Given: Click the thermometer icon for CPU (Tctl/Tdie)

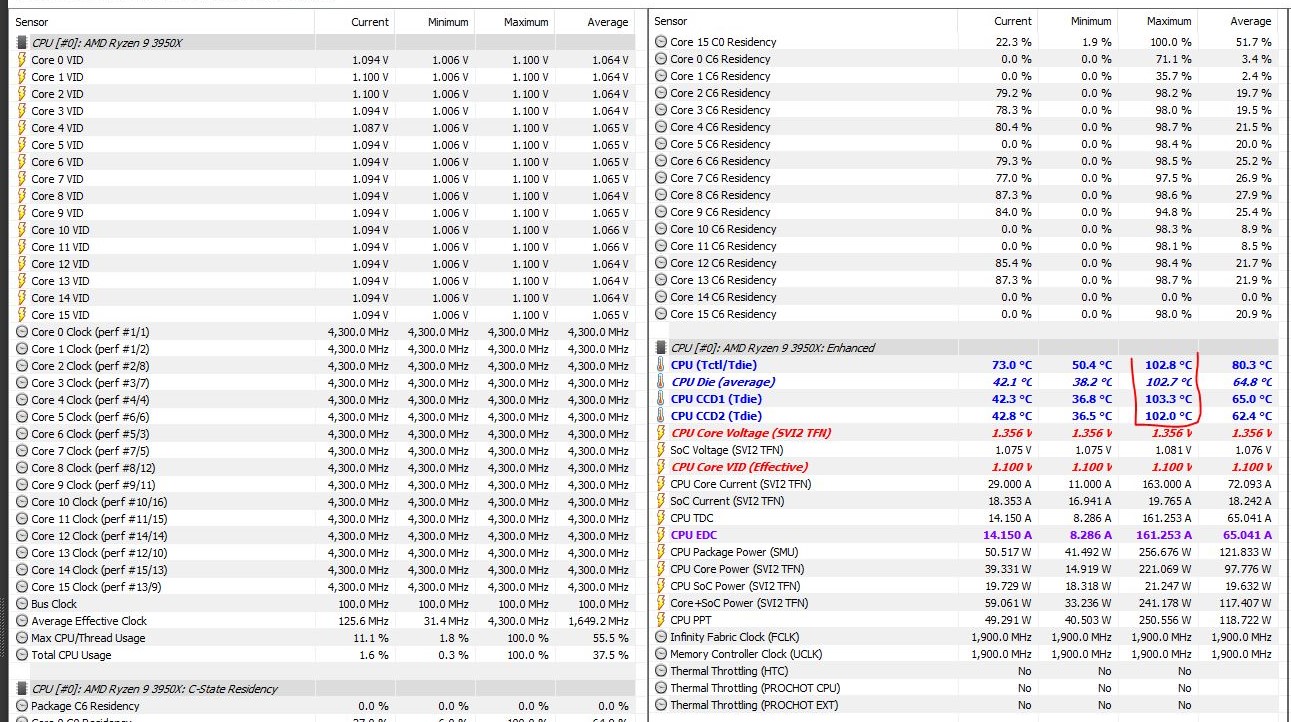Looking at the screenshot, I should [x=660, y=365].
